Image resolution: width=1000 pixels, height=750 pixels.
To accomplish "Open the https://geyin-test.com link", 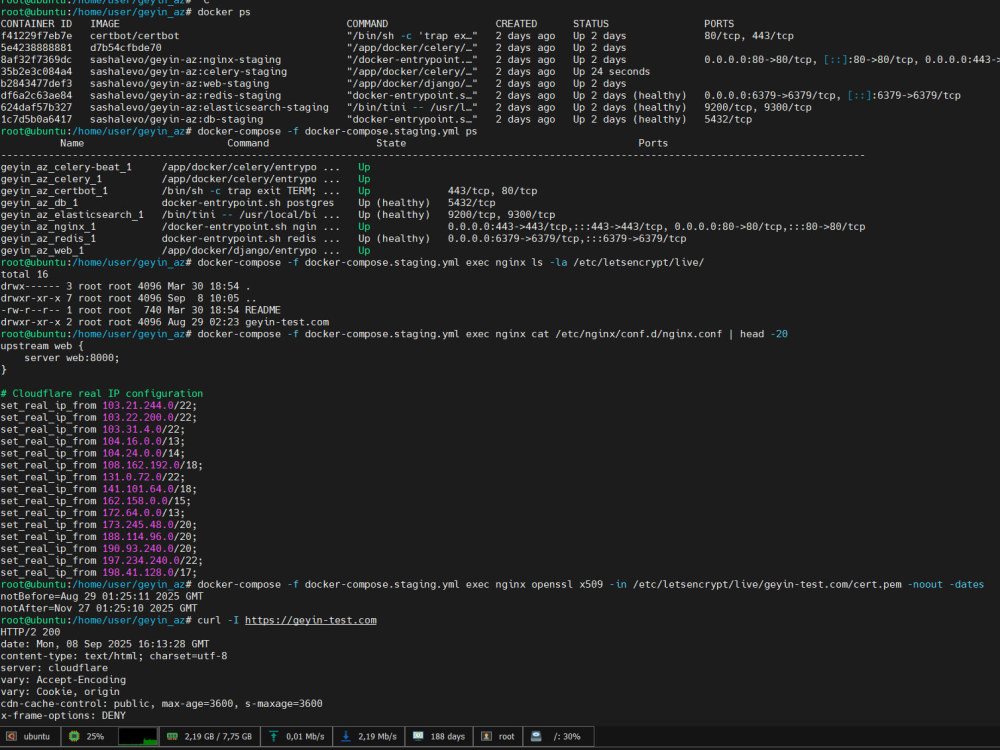I will coord(311,620).
